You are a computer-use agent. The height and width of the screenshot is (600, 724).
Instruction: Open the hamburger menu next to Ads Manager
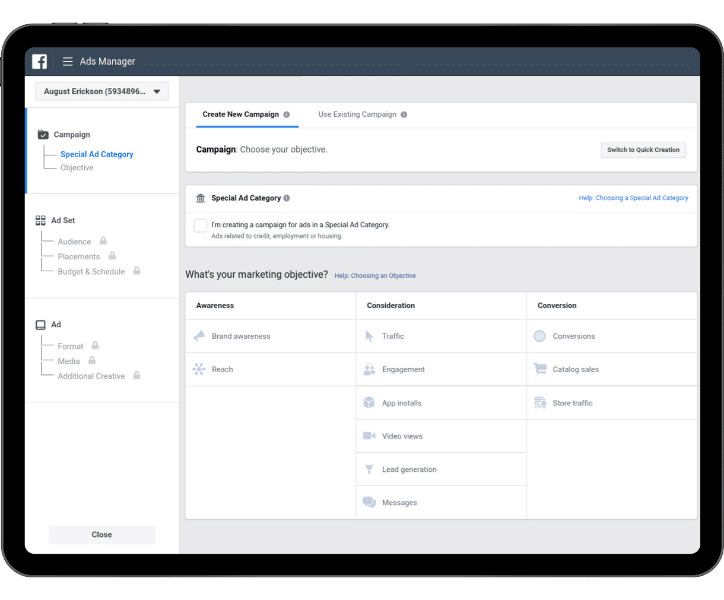(67, 61)
